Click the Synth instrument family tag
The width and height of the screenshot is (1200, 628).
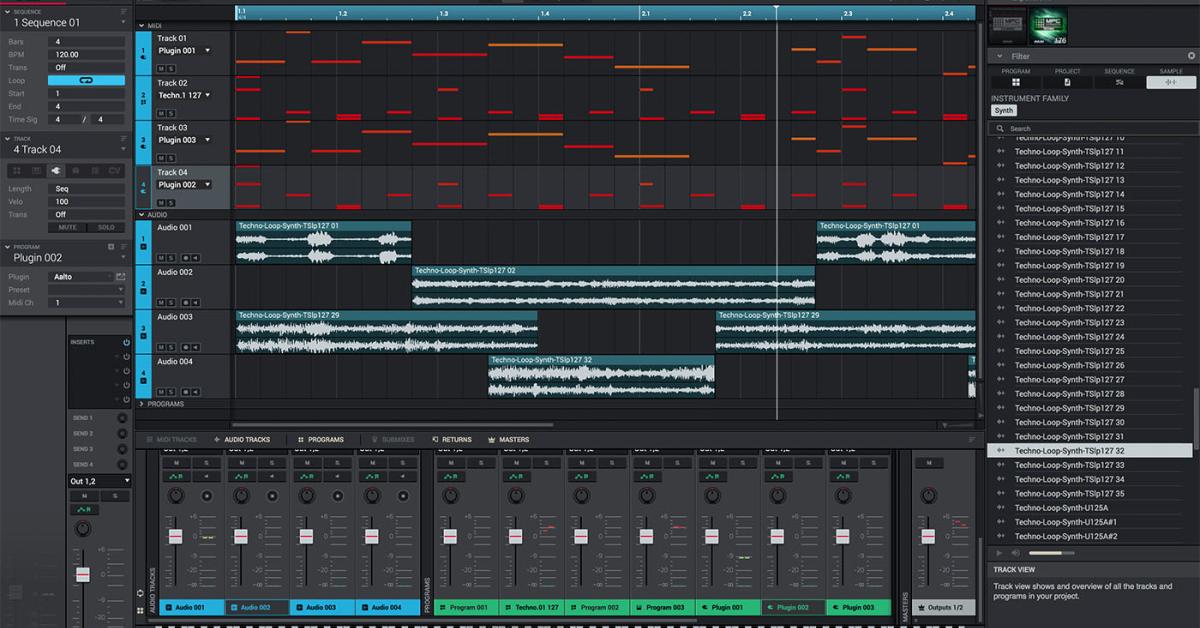(x=1003, y=111)
